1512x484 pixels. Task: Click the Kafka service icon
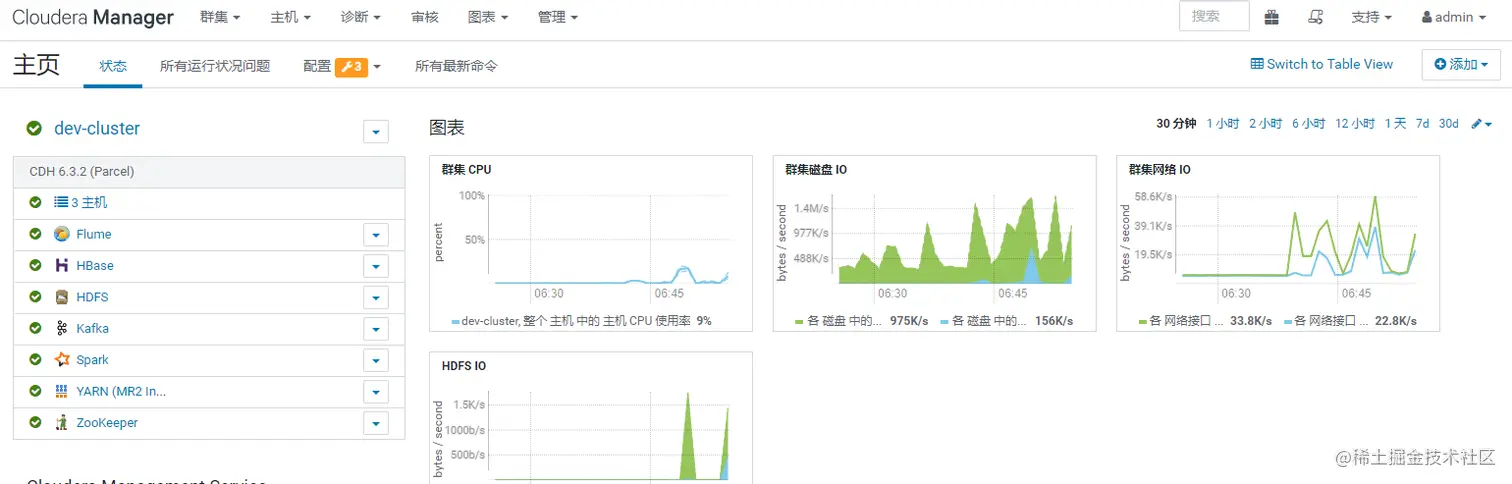coord(62,328)
